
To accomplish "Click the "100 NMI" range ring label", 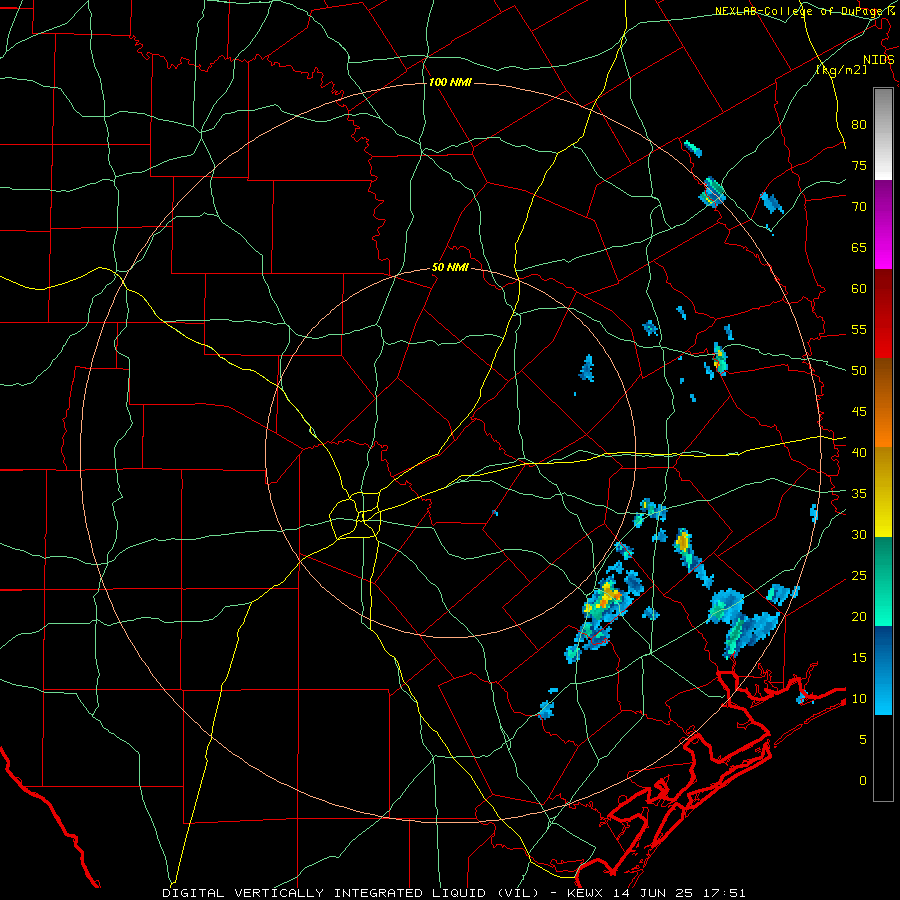I will [450, 83].
